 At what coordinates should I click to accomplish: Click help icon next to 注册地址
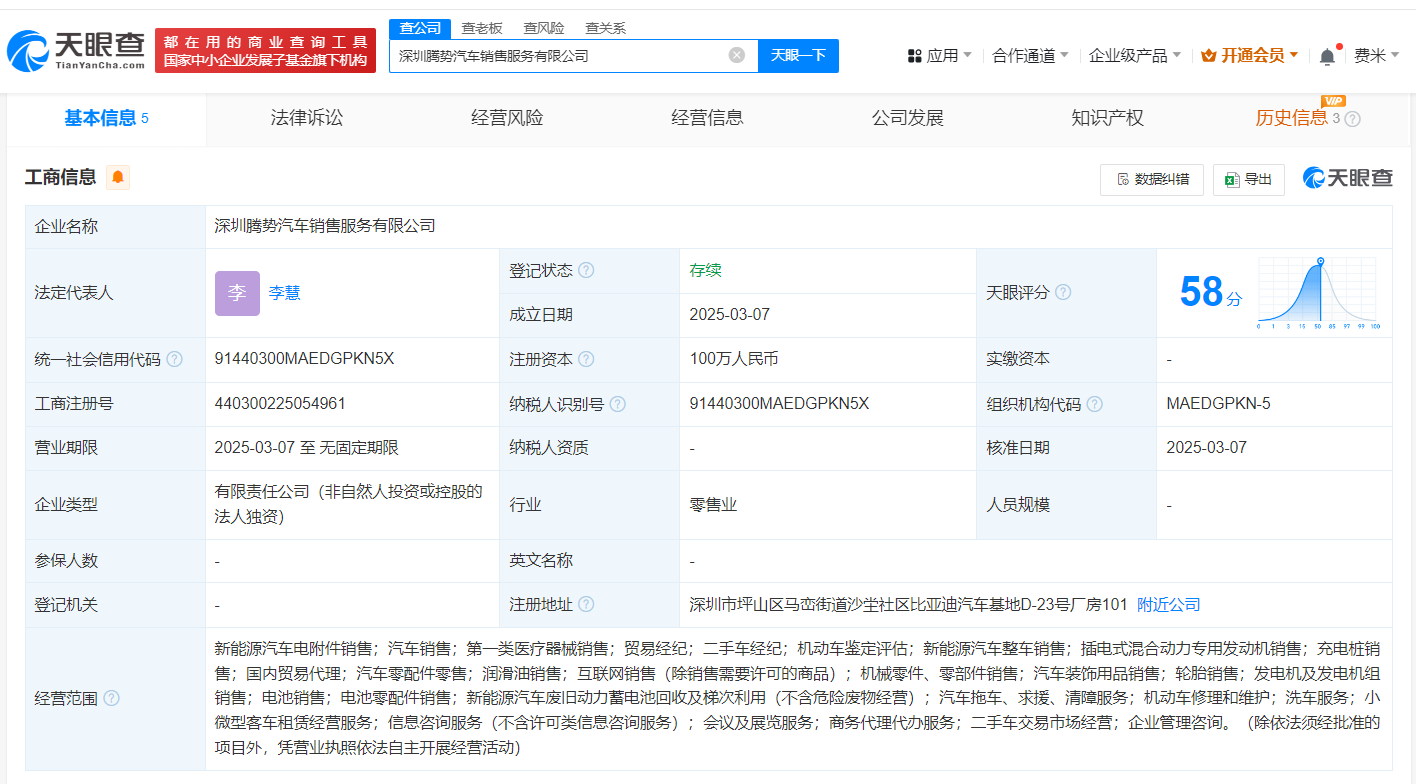point(586,604)
